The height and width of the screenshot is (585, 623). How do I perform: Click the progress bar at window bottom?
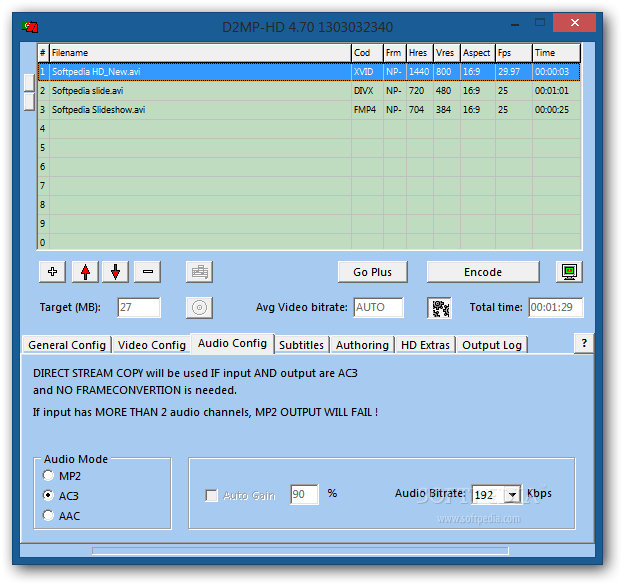pos(300,550)
